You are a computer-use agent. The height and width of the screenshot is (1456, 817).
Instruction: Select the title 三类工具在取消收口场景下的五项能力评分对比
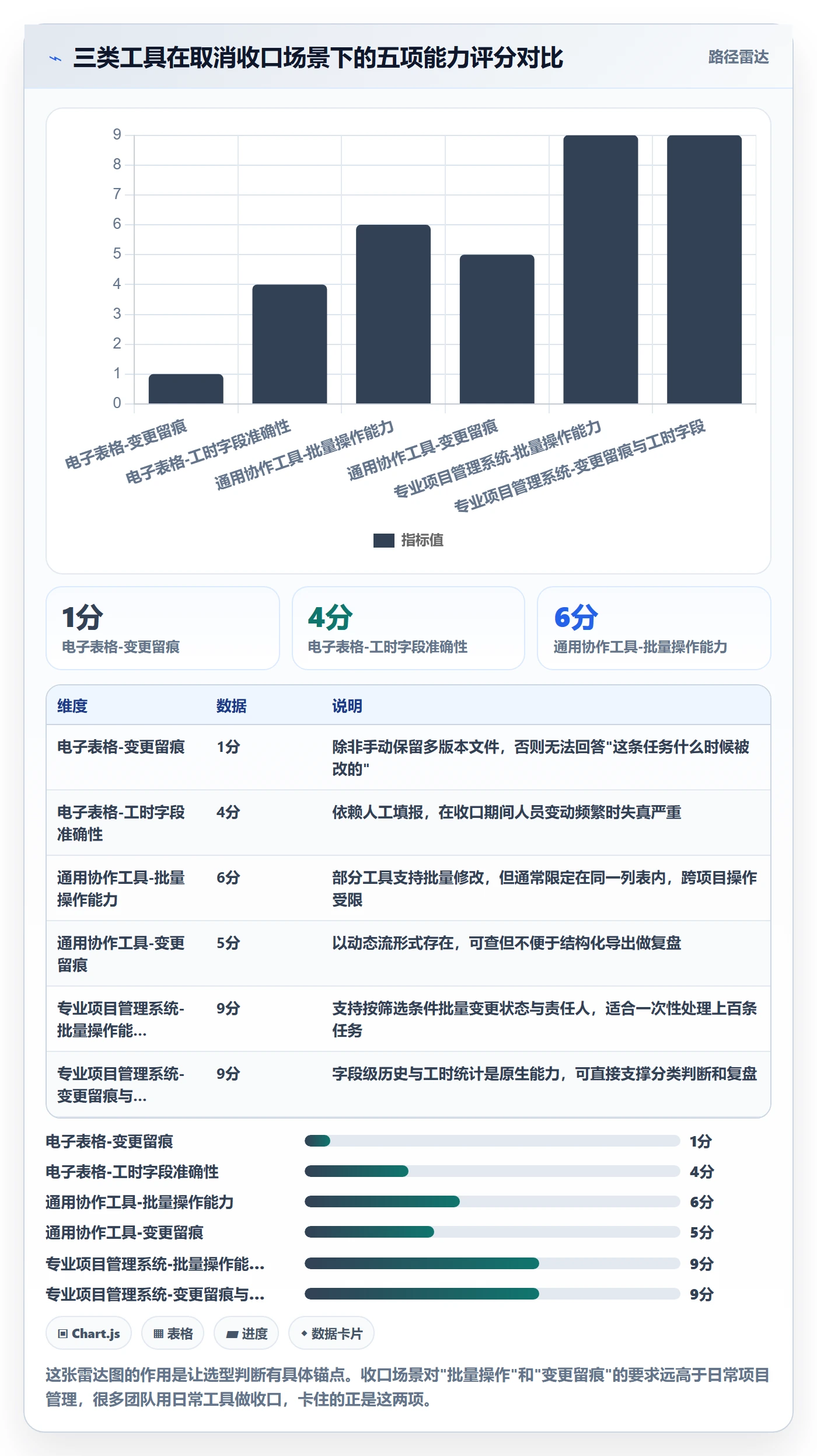(318, 58)
